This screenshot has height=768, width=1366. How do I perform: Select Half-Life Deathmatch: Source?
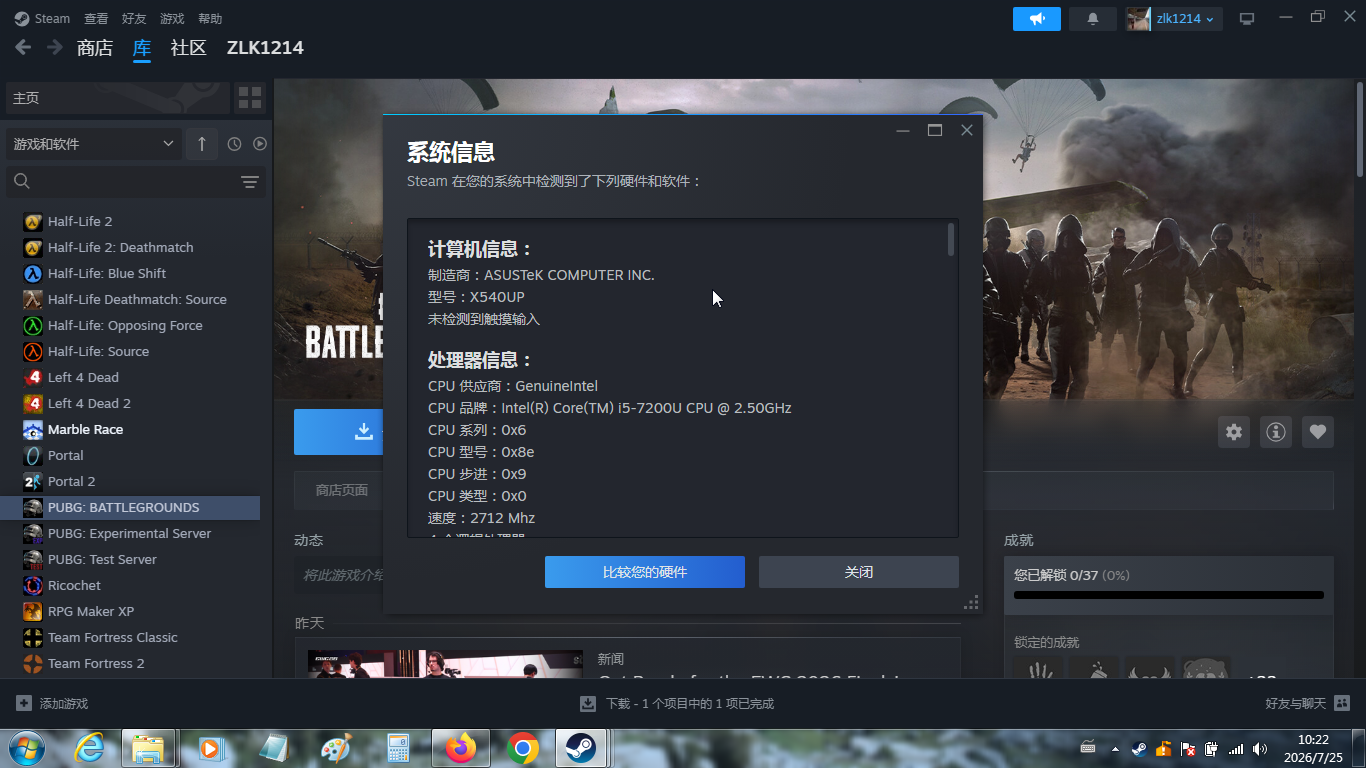tap(139, 299)
